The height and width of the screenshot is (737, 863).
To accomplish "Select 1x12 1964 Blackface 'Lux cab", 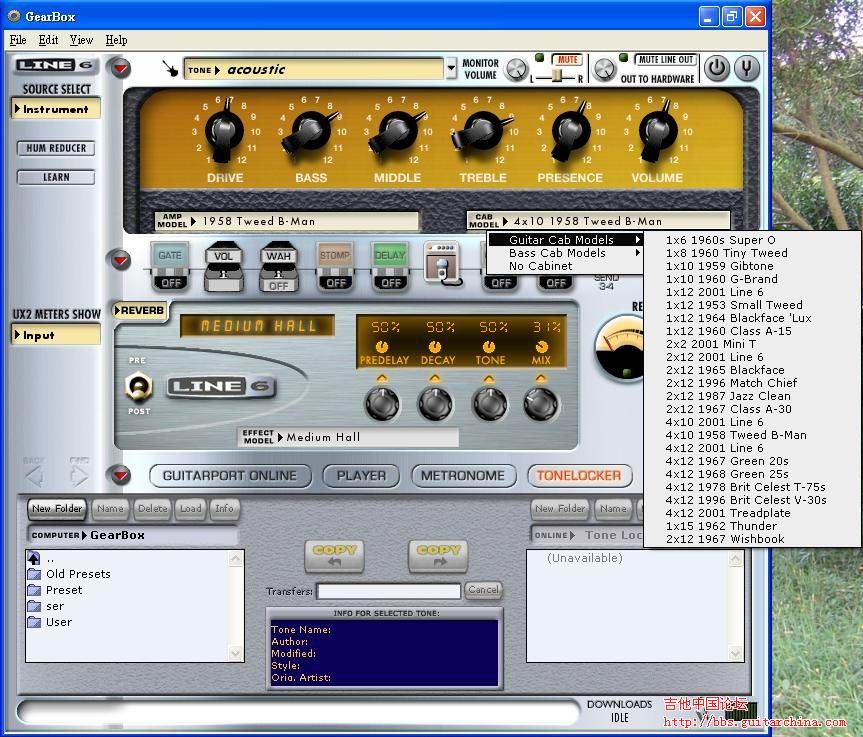I will [x=752, y=318].
